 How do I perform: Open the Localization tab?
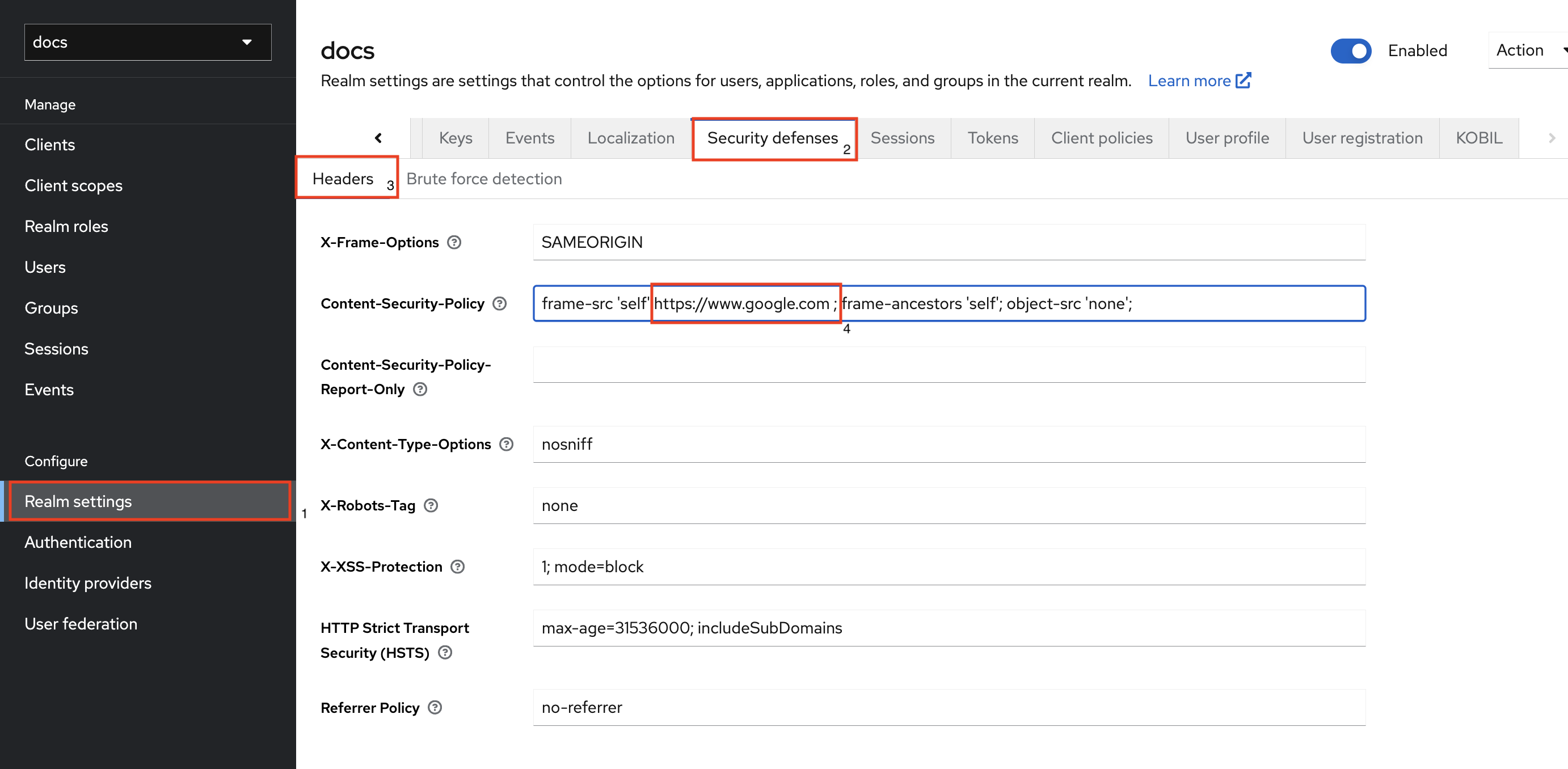click(631, 138)
